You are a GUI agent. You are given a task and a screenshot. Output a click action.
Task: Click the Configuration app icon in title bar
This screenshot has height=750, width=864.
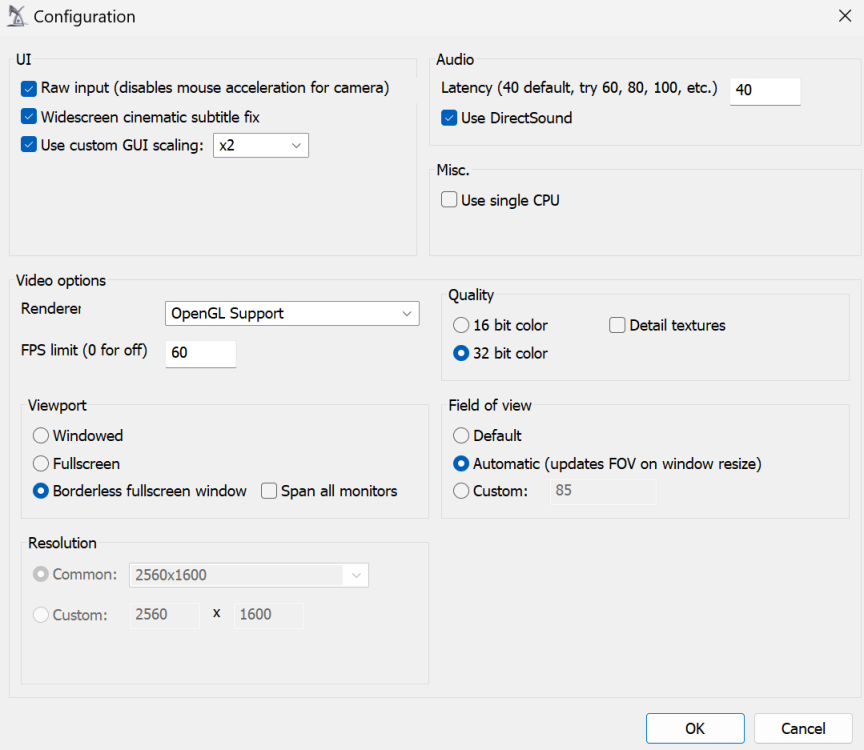(17, 17)
